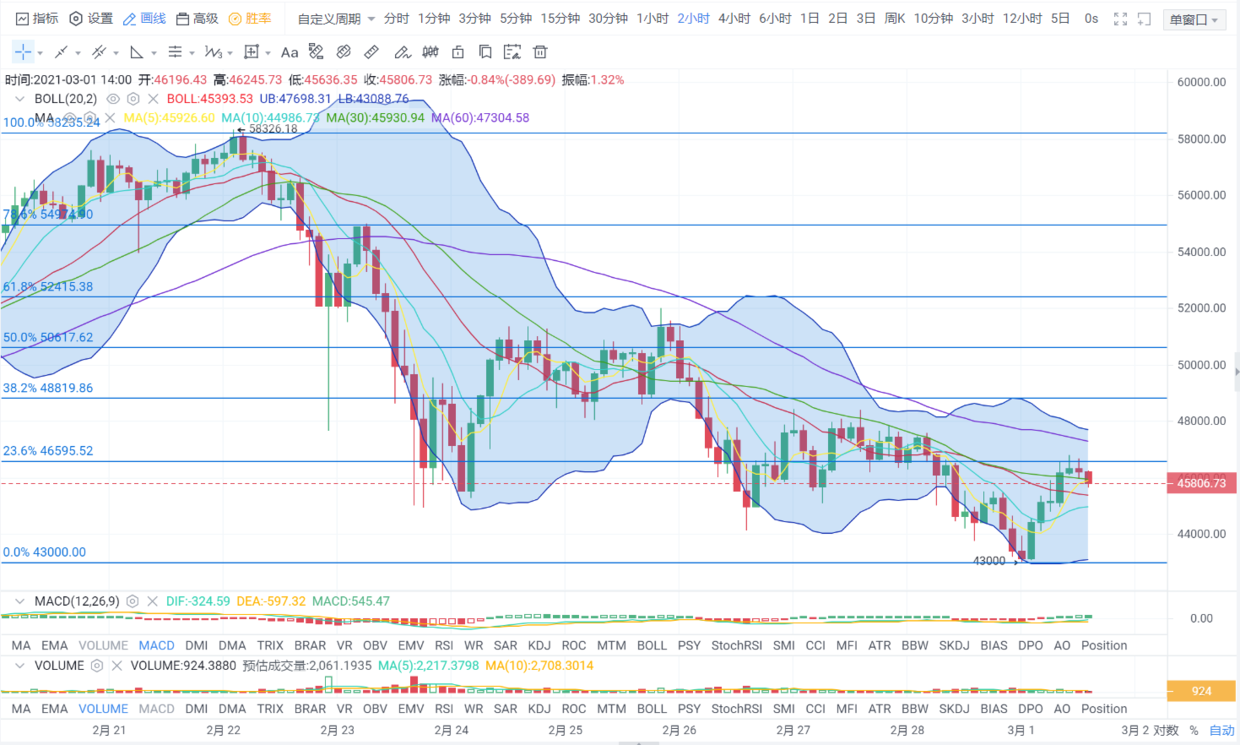The image size is (1240, 745).
Task: Select the 4小时 timeframe
Action: click(x=734, y=19)
